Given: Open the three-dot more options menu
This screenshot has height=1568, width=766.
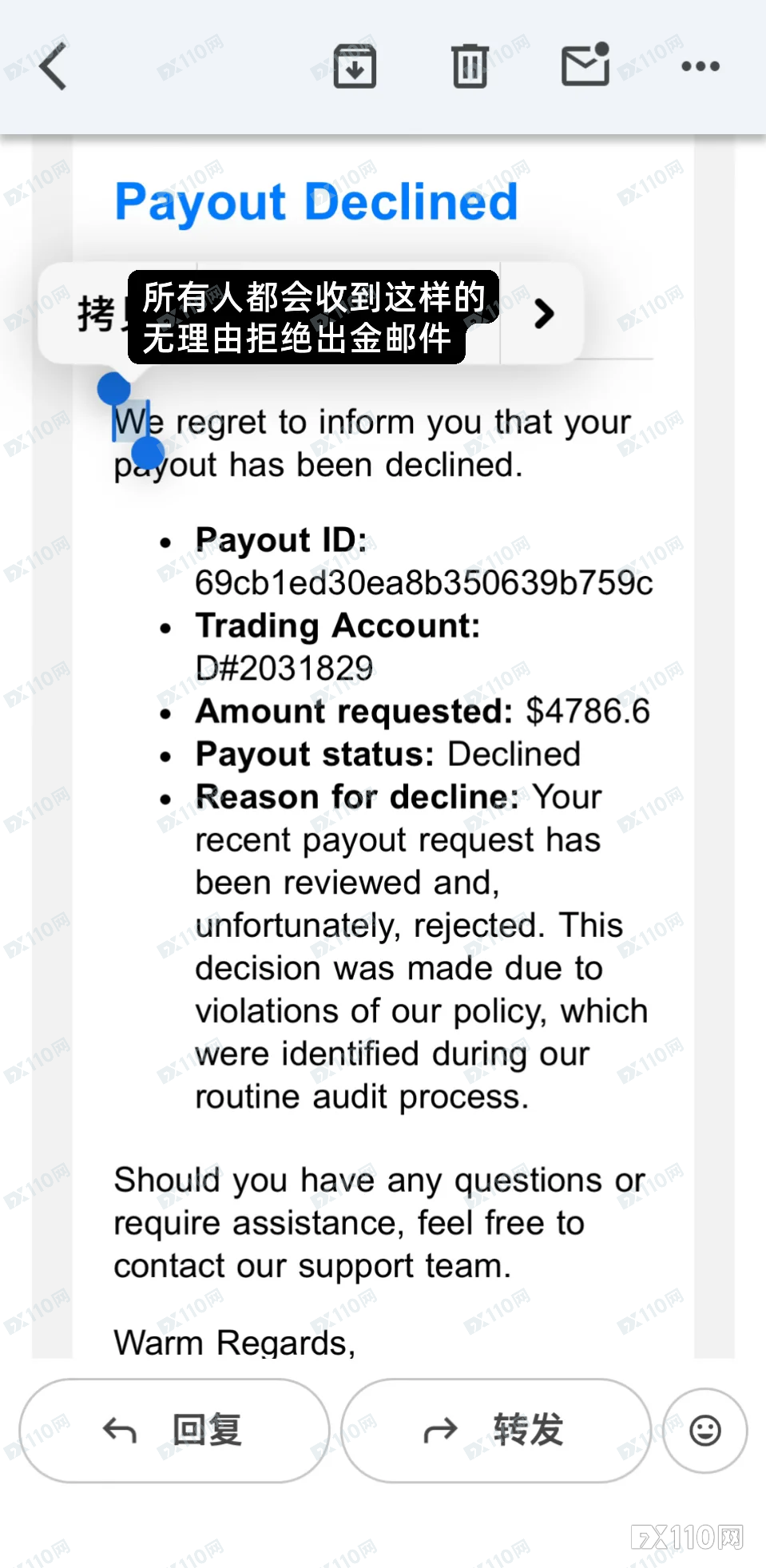Looking at the screenshot, I should pyautogui.click(x=701, y=66).
